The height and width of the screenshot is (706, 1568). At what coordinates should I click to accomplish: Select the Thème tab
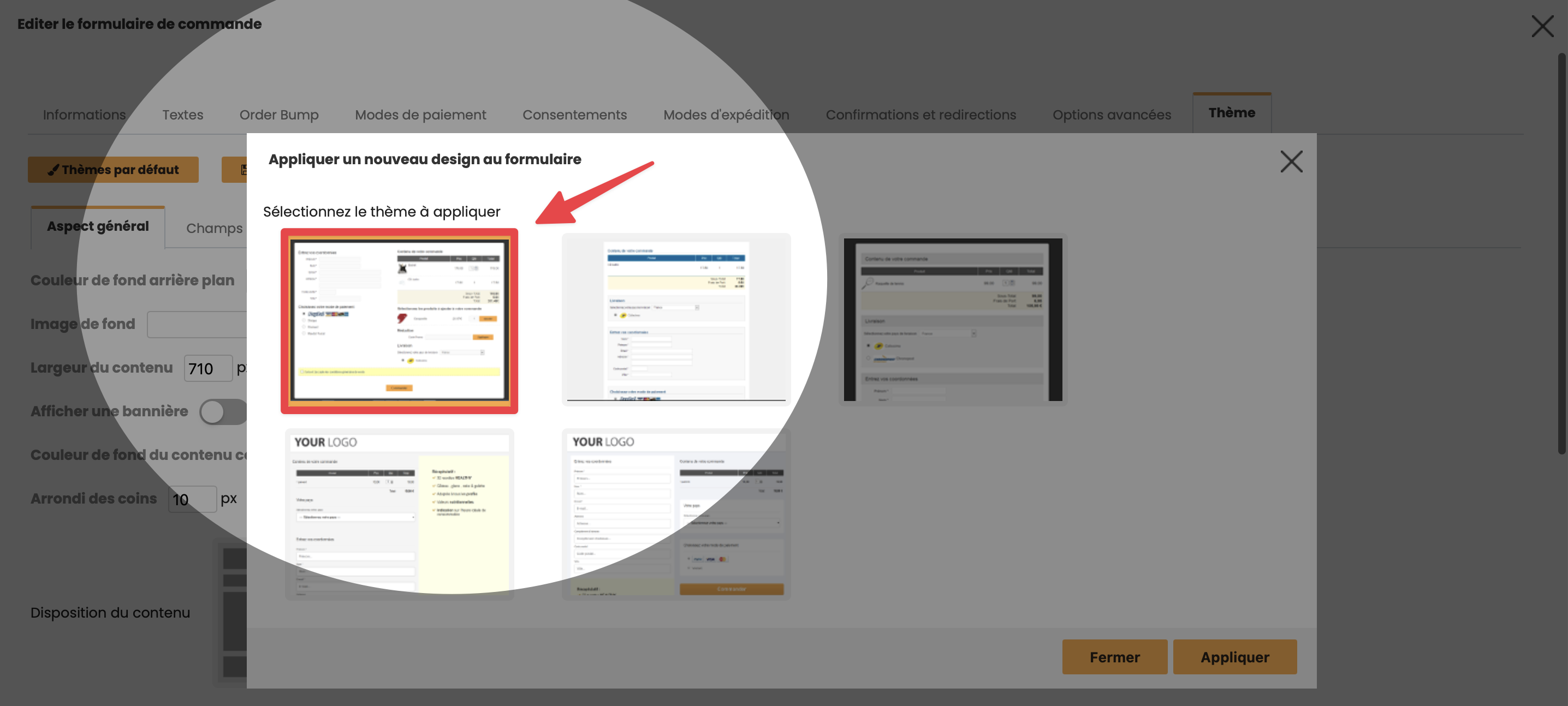(1231, 112)
